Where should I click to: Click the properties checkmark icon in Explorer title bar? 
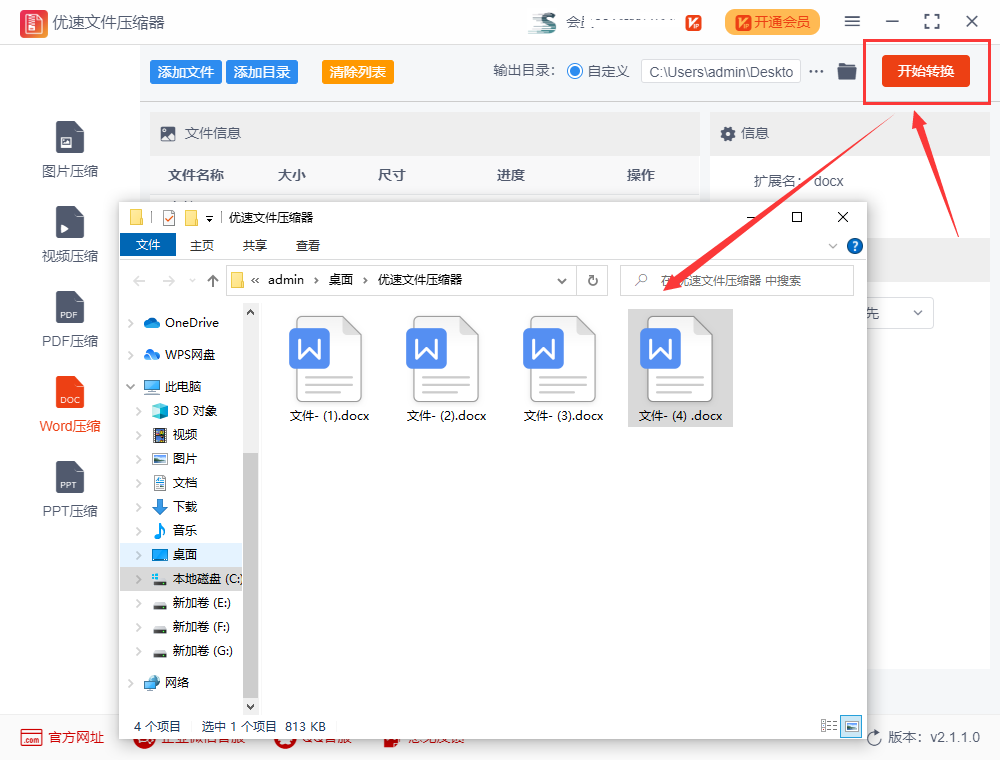[x=169, y=218]
